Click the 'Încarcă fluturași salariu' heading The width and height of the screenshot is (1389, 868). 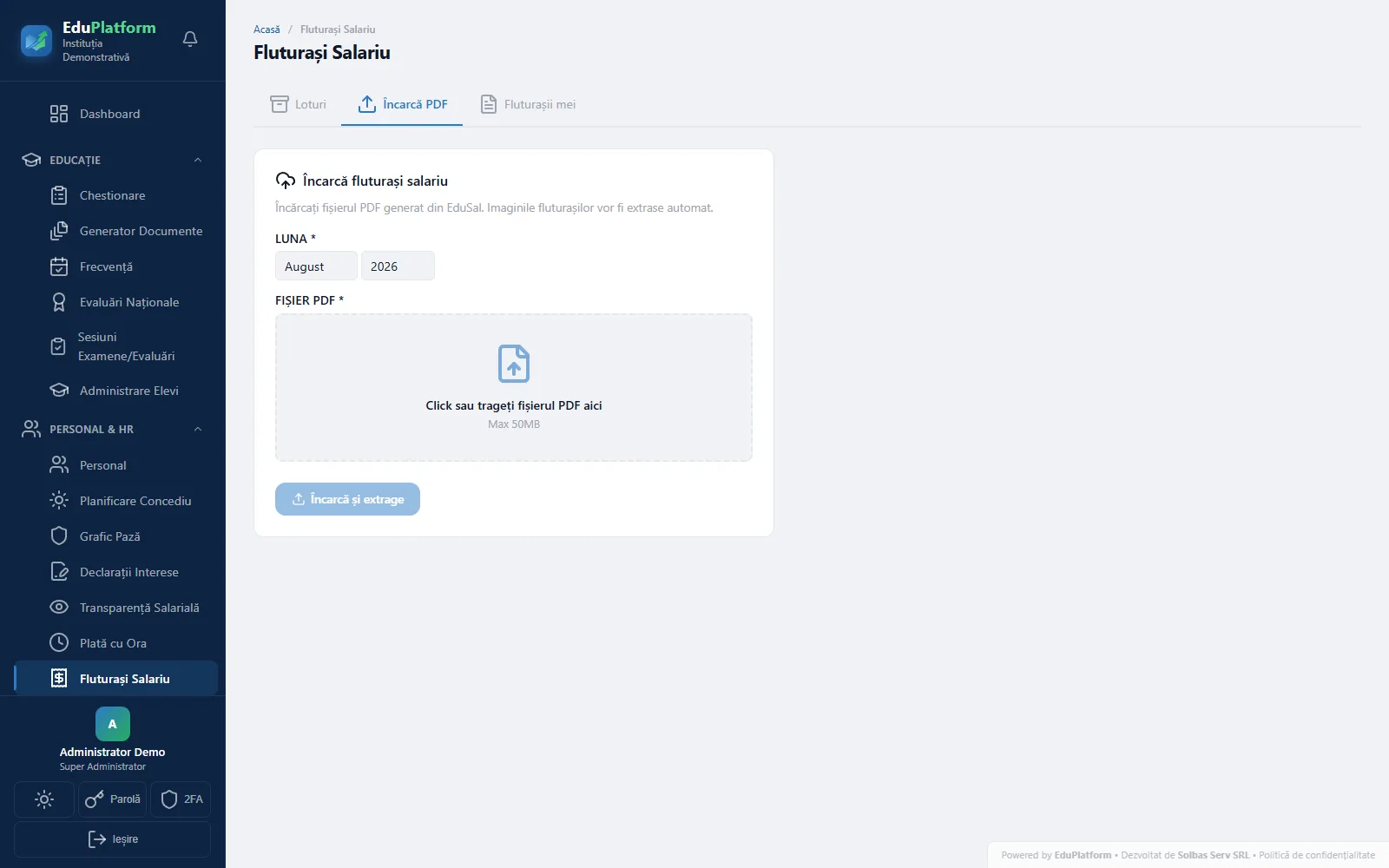(x=375, y=181)
